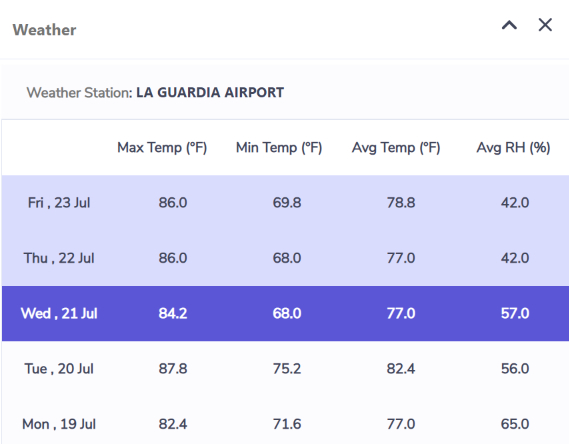
Task: Click the Max Temp (°F) column header
Action: pos(162,148)
